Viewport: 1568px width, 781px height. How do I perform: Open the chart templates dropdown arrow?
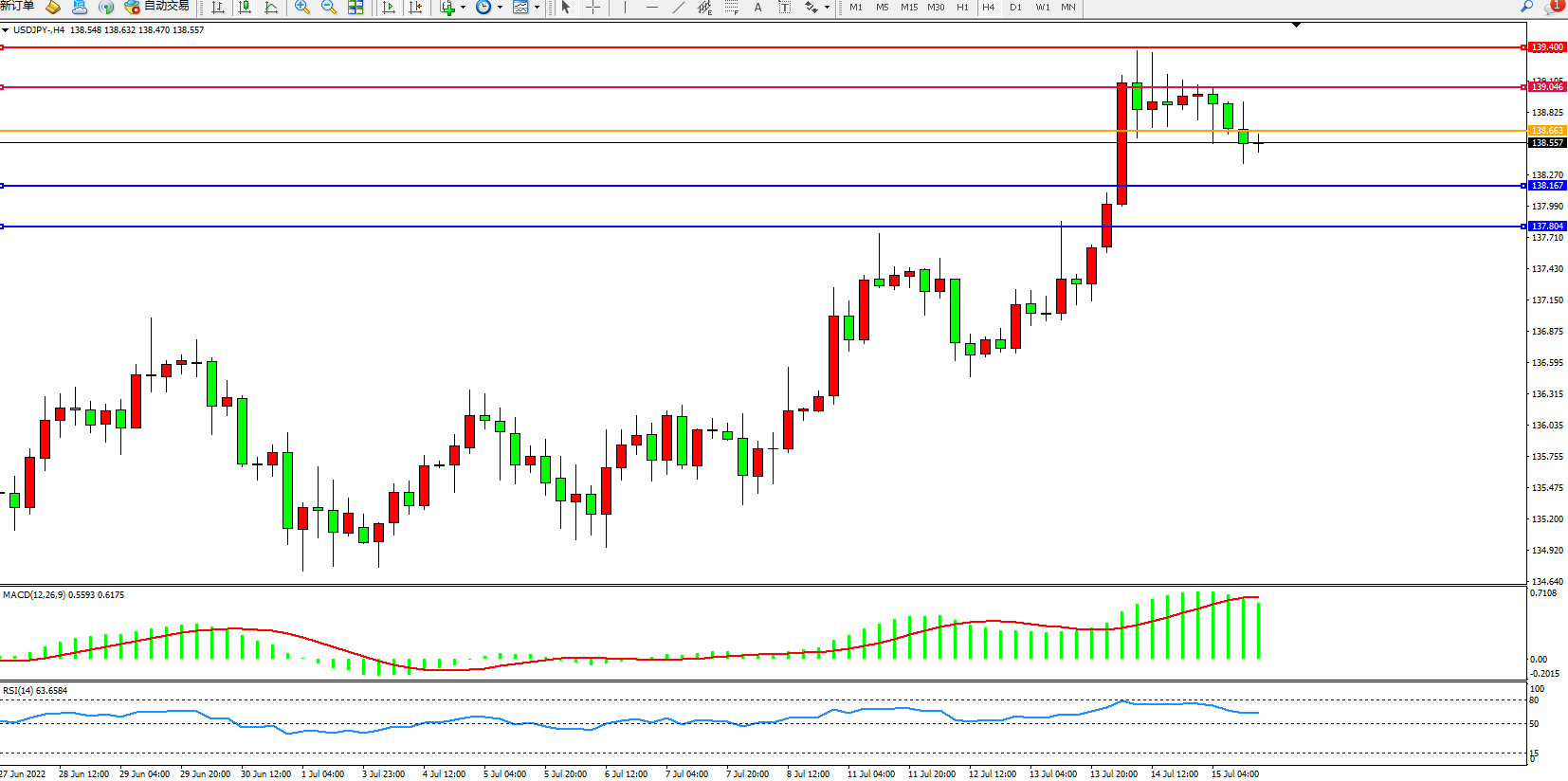[x=537, y=8]
